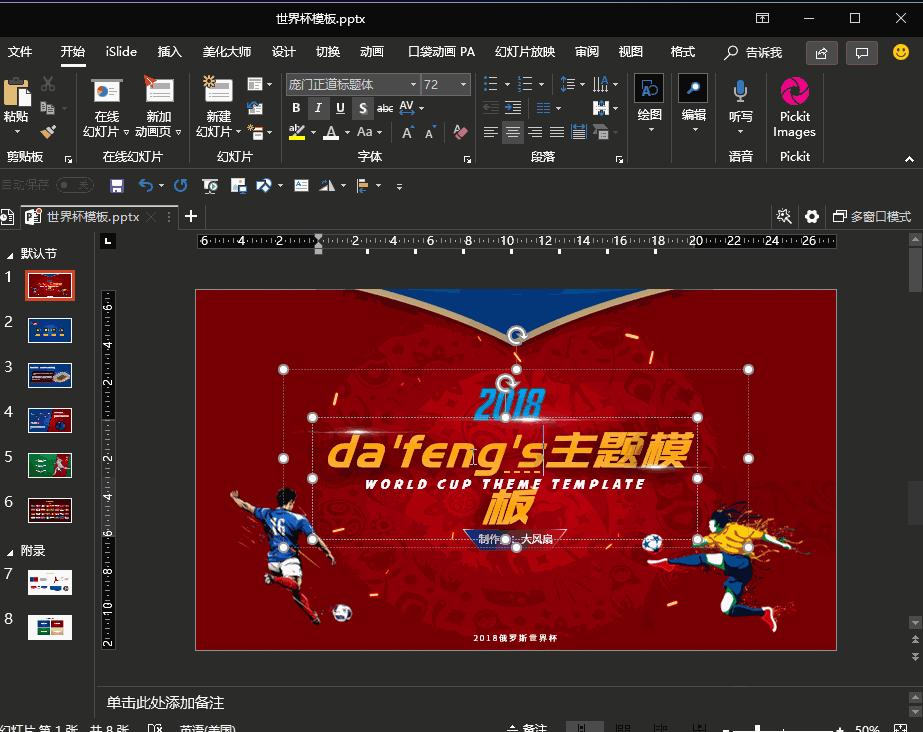Image resolution: width=923 pixels, height=732 pixels.
Task: Select the Bold formatting icon
Action: [x=296, y=107]
